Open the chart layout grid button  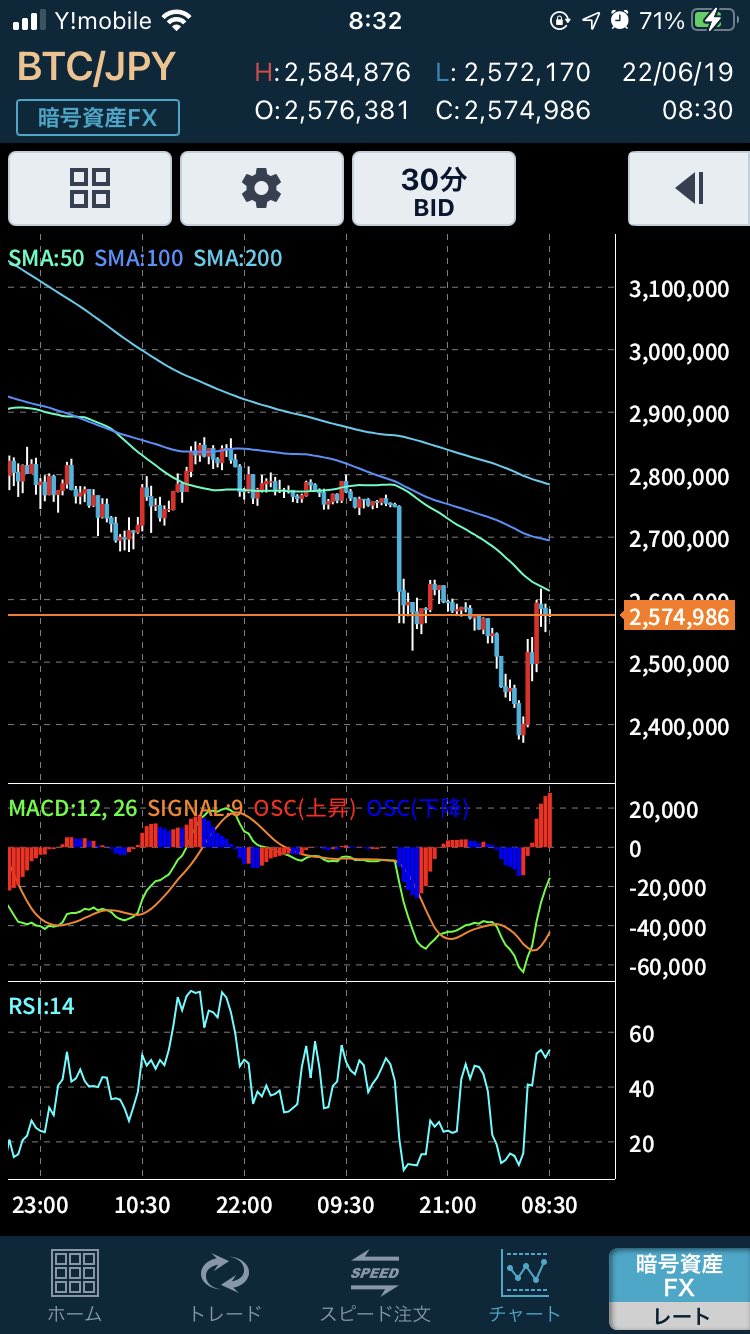[x=90, y=189]
